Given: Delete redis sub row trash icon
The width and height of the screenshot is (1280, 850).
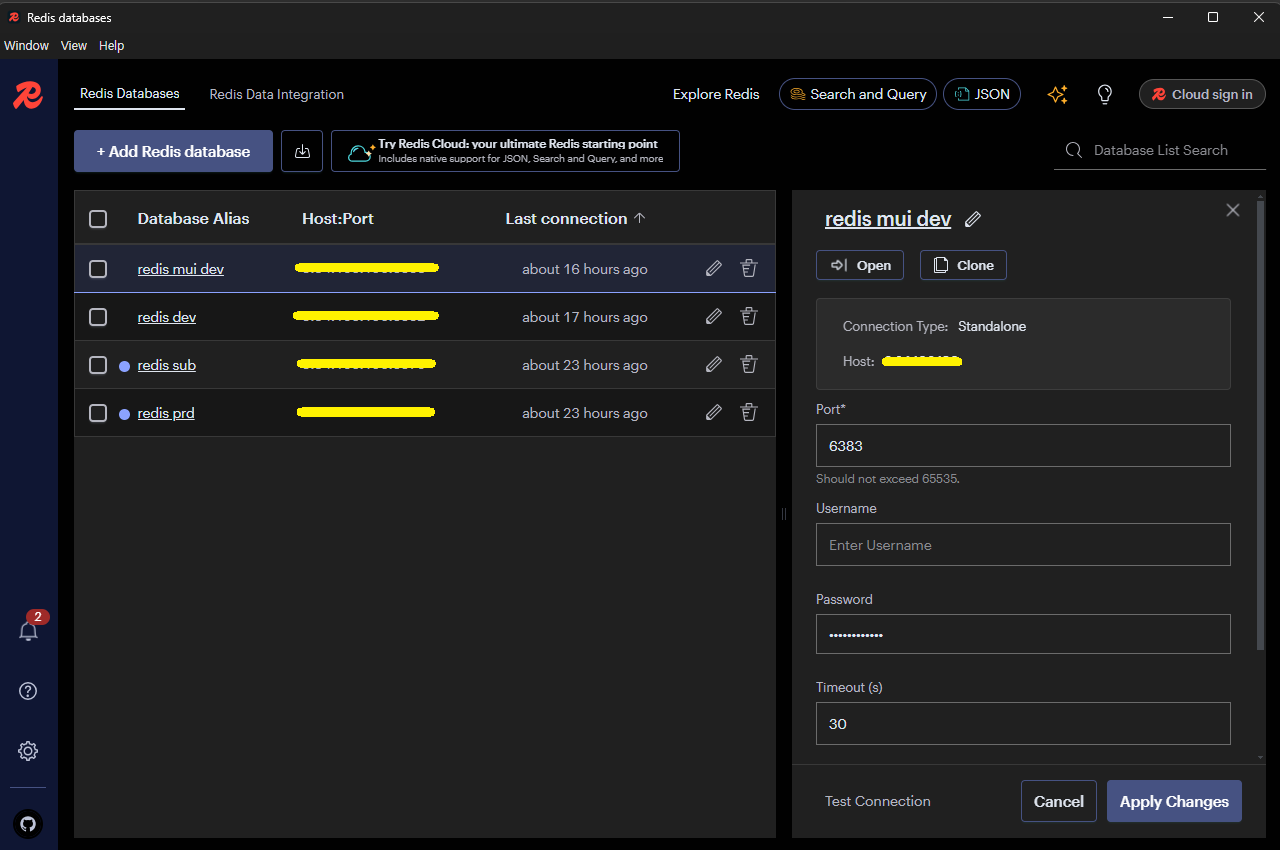Looking at the screenshot, I should point(748,364).
